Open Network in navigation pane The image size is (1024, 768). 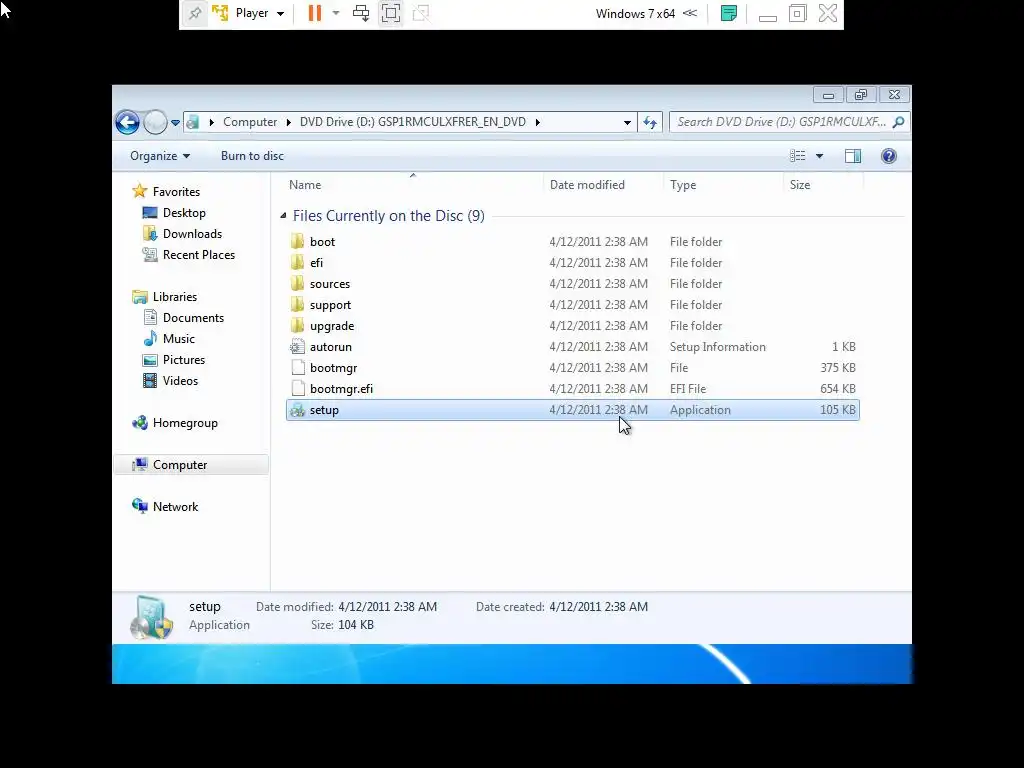(x=175, y=507)
